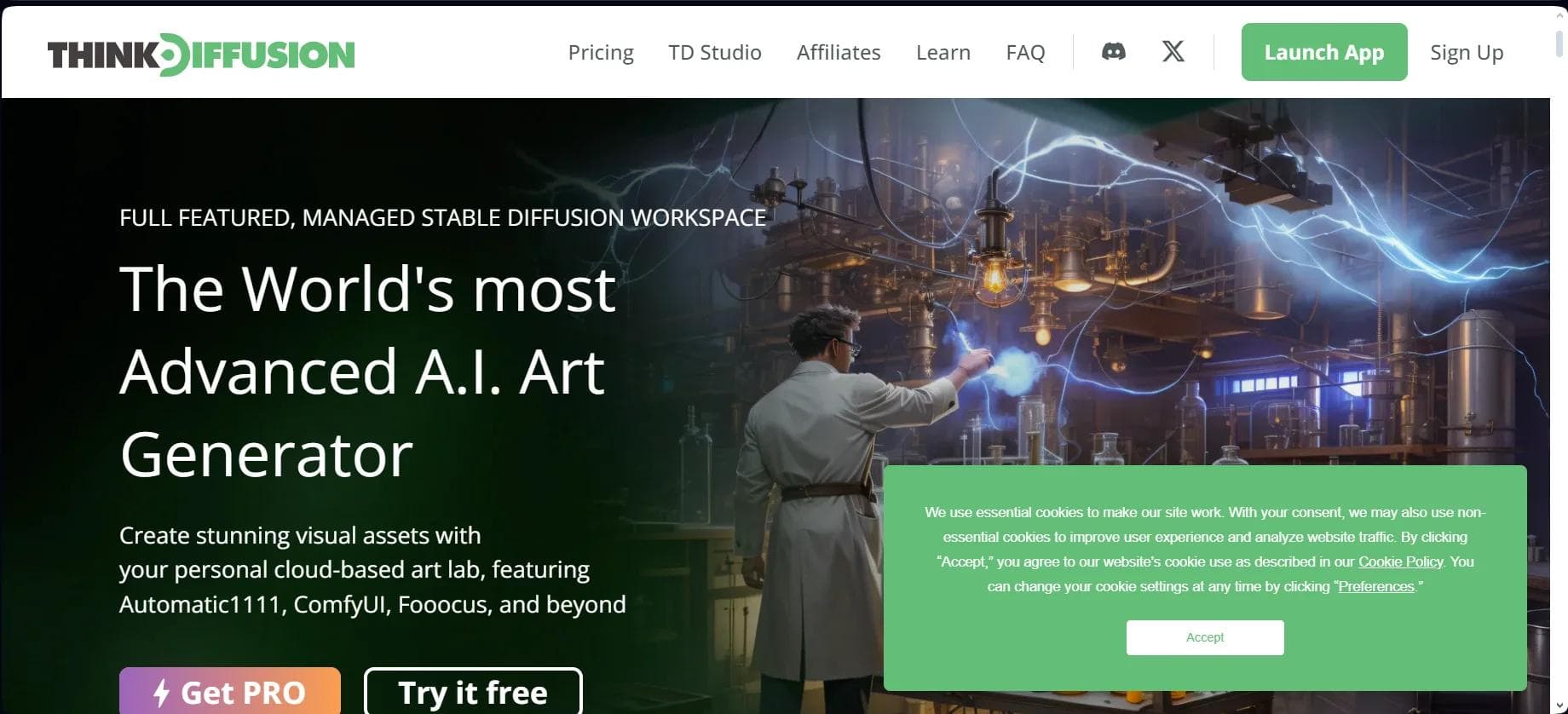1568x714 pixels.
Task: Click the Sign Up link
Action: tap(1466, 53)
